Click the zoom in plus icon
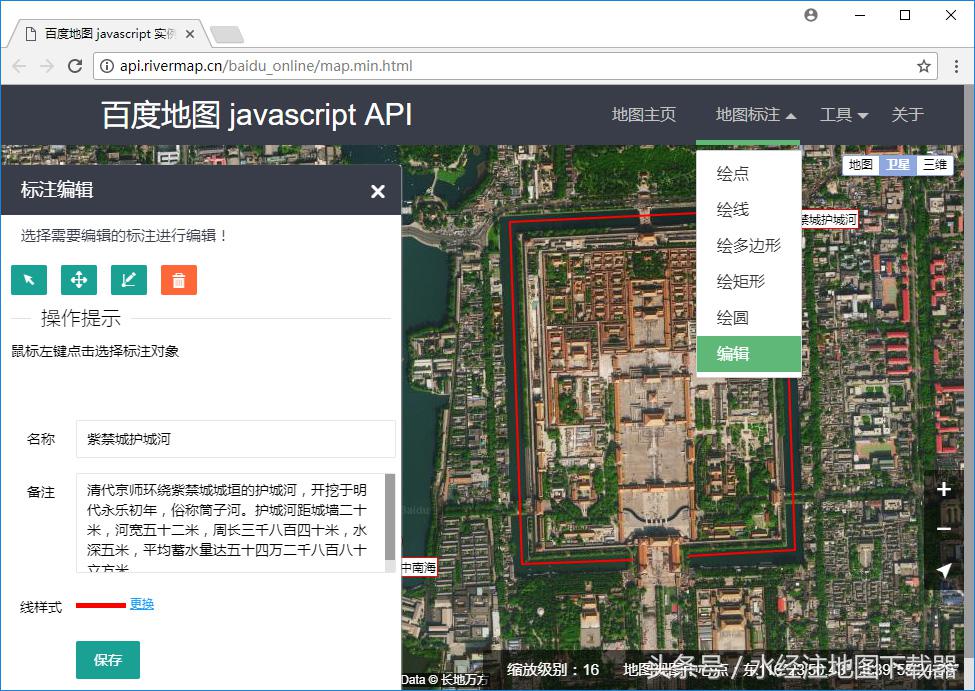 coord(944,489)
